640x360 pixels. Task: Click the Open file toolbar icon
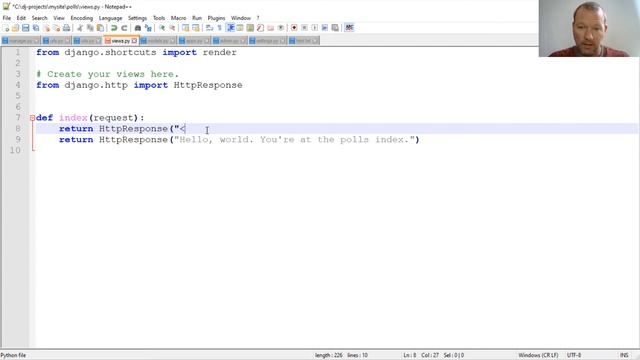(16, 28)
